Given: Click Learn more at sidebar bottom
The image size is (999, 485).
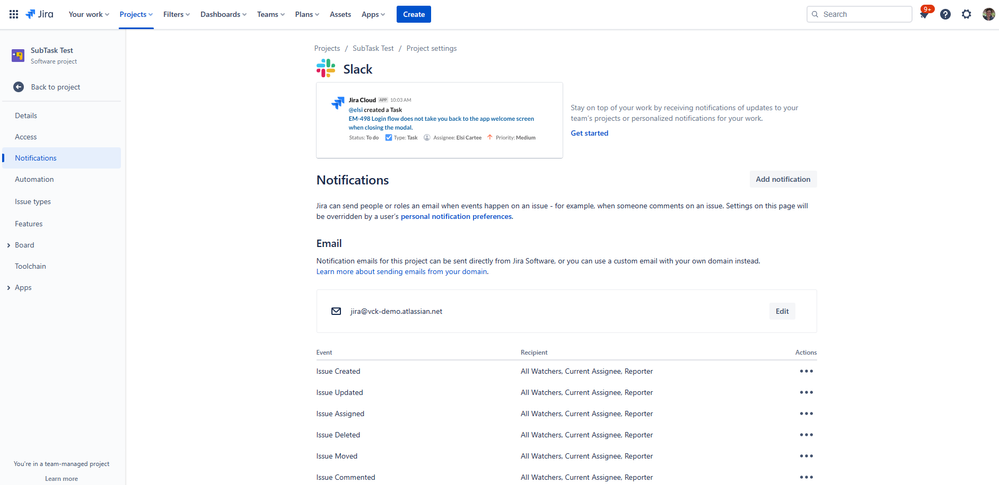Looking at the screenshot, I should coord(61,479).
